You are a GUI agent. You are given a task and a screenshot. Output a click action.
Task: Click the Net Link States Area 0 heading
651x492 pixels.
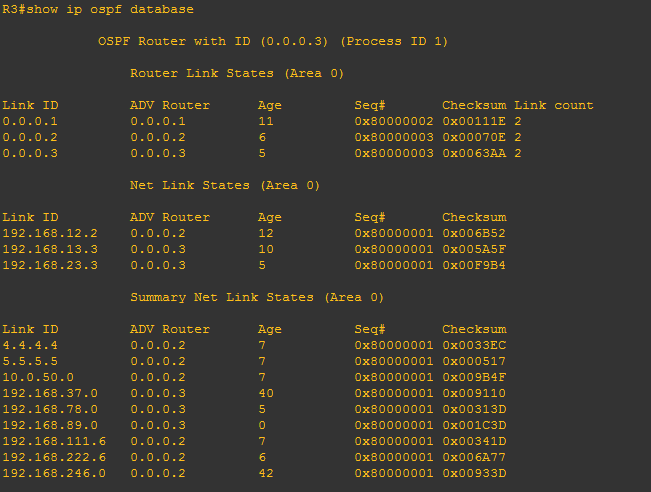pyautogui.click(x=225, y=185)
